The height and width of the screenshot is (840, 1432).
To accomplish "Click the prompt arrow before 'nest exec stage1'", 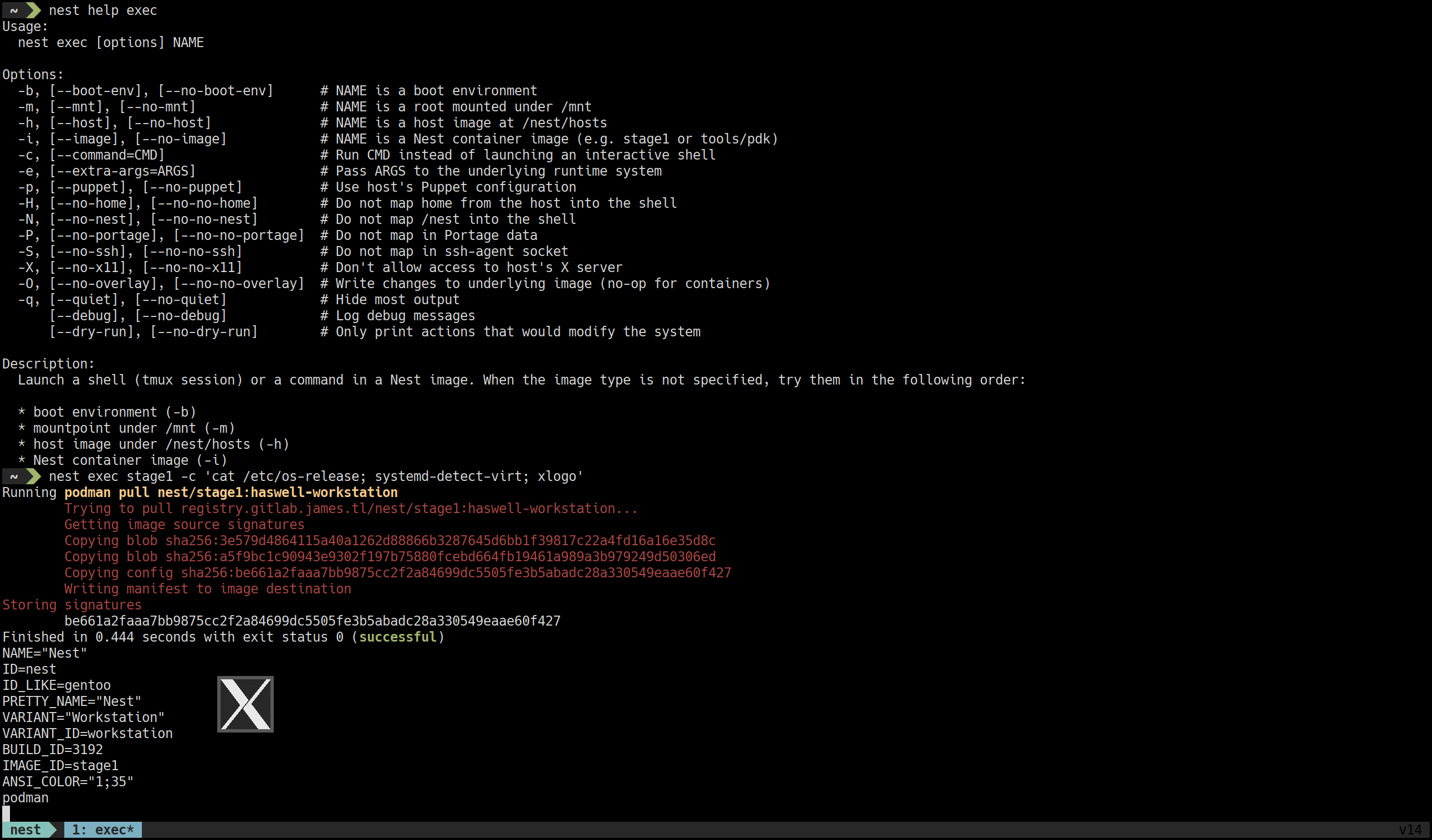I will [x=33, y=477].
